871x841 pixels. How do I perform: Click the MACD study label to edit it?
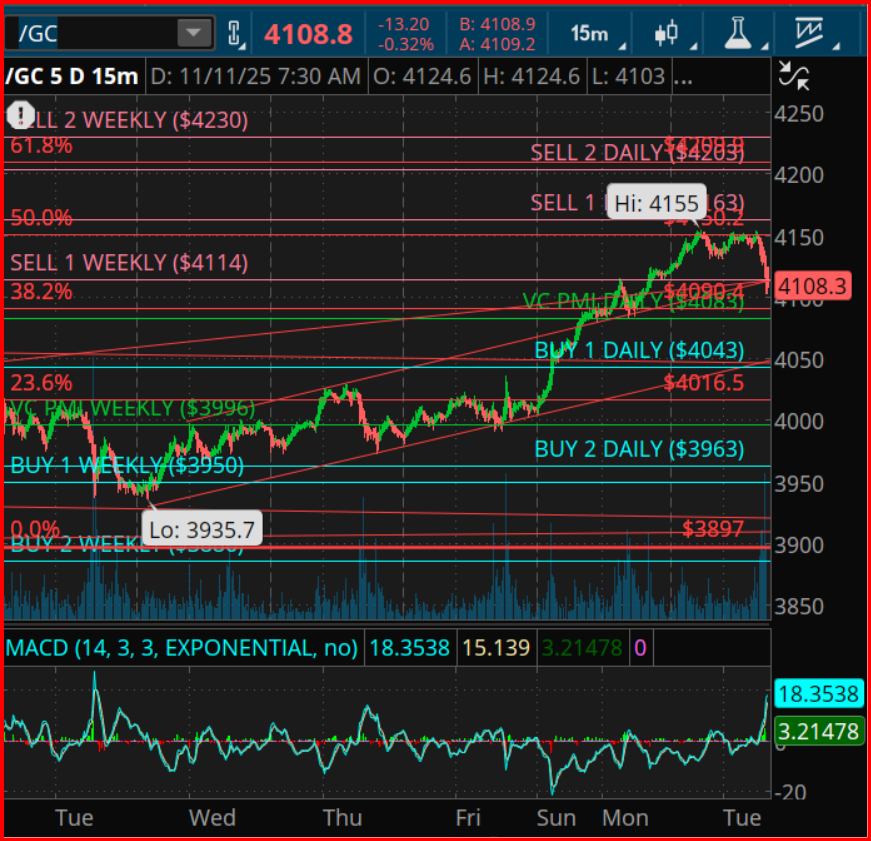(x=180, y=648)
